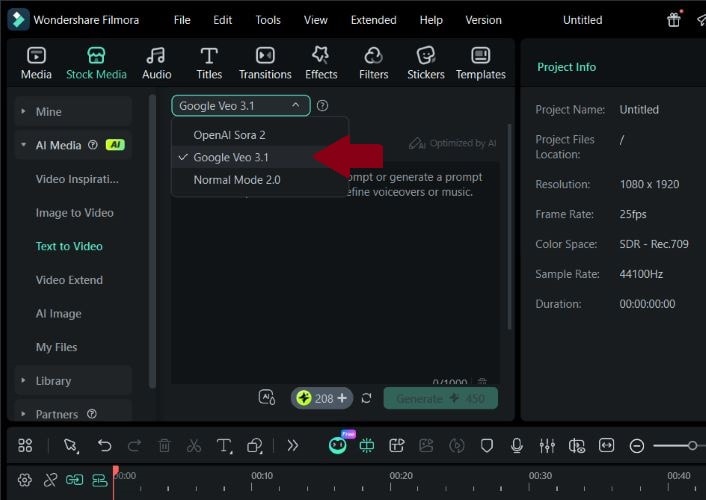The image size is (706, 500).
Task: Click Partners help question icon
Action: 92,414
